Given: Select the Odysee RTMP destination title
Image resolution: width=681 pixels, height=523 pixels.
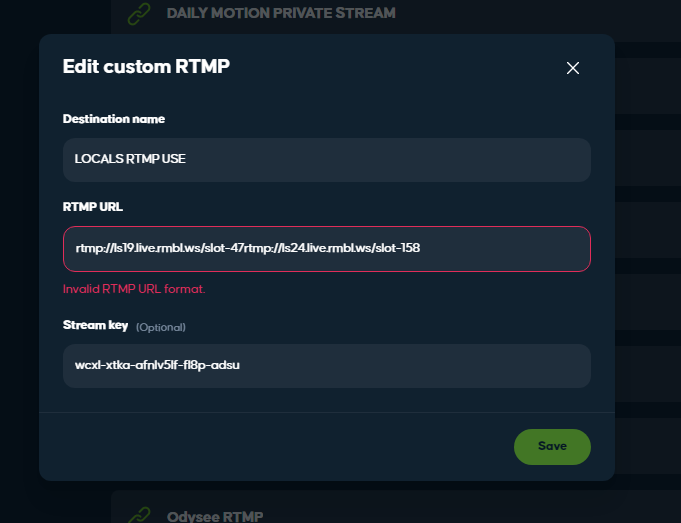Looking at the screenshot, I should [215, 516].
